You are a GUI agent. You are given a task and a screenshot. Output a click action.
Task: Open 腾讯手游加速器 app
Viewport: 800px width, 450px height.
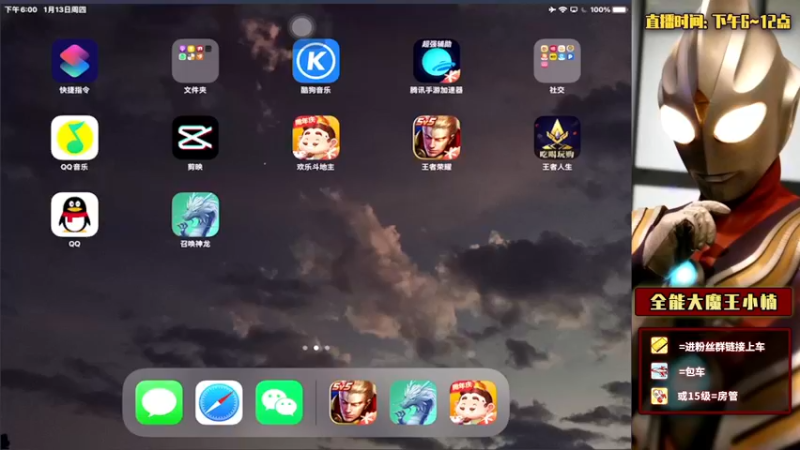[x=436, y=61]
